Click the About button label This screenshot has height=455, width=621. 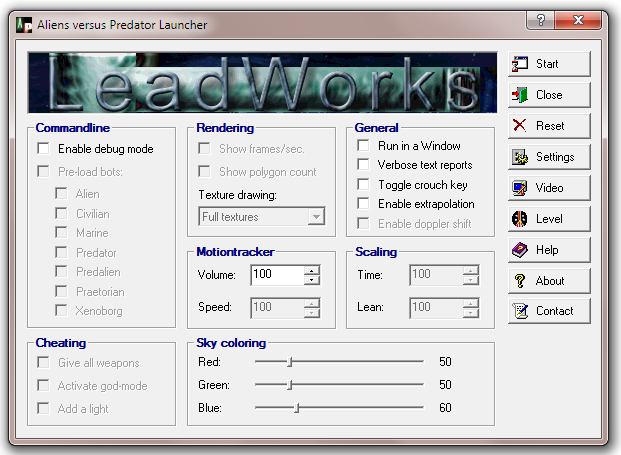point(550,281)
